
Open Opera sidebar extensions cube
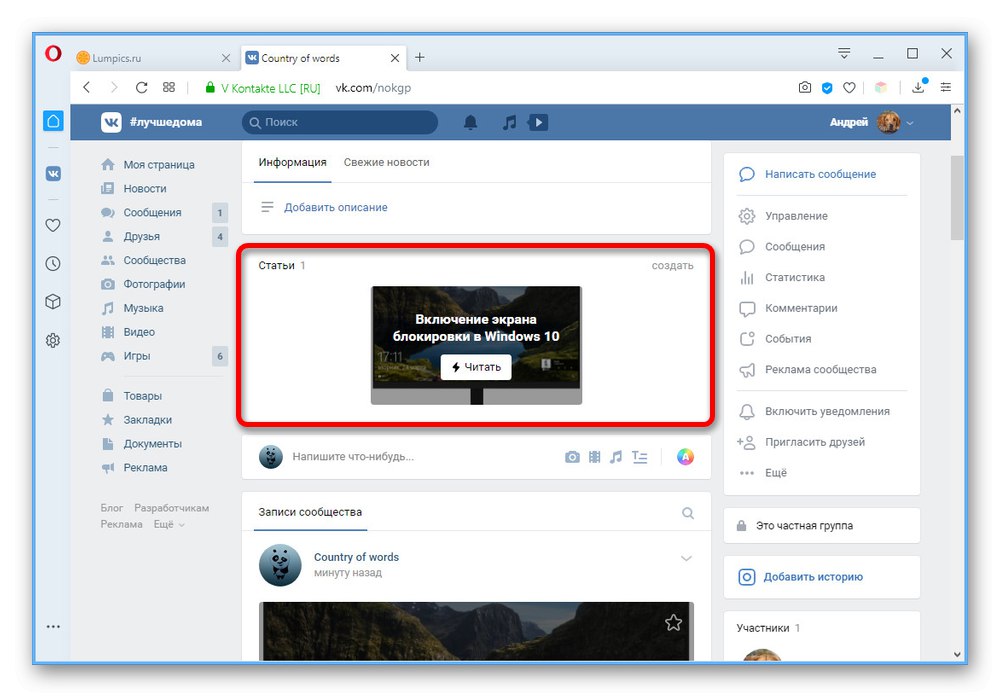point(53,302)
